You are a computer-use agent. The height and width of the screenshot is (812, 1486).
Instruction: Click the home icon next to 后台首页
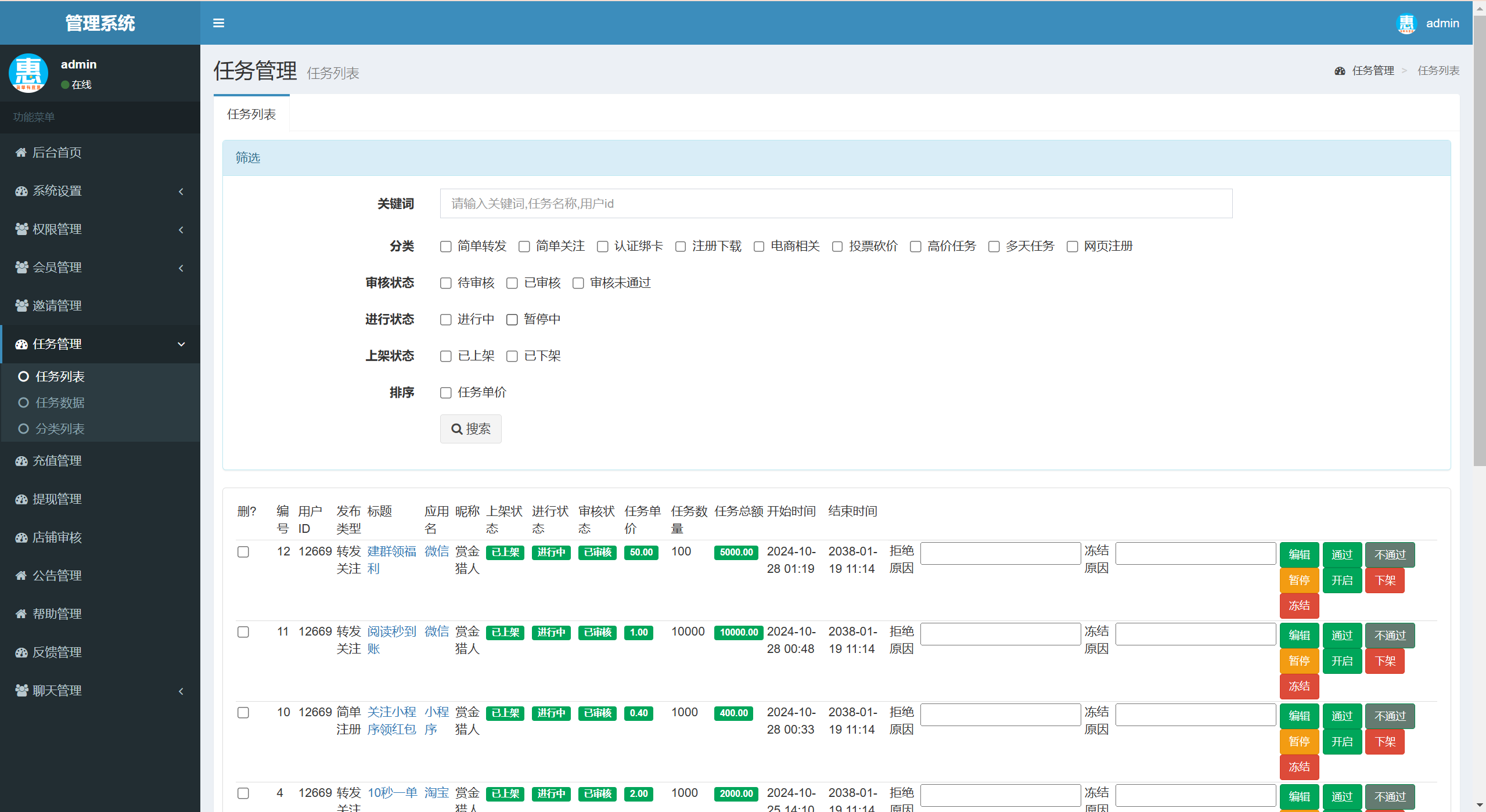(x=21, y=153)
